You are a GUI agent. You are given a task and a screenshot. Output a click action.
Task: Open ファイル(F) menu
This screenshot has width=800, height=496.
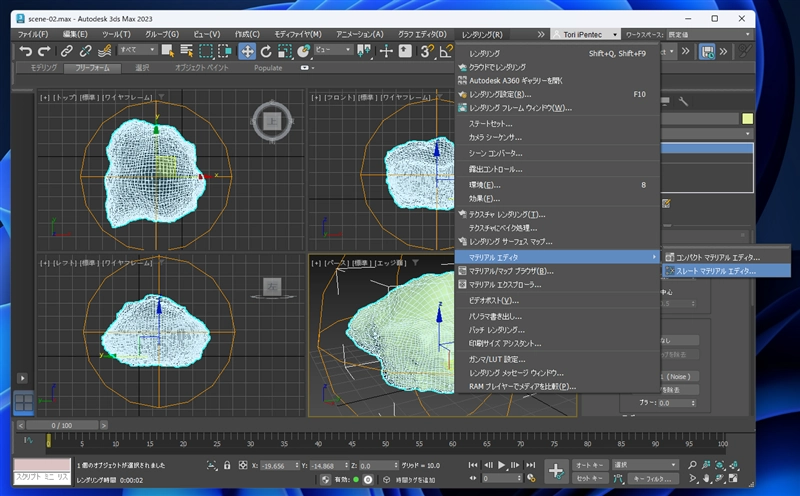[33, 34]
